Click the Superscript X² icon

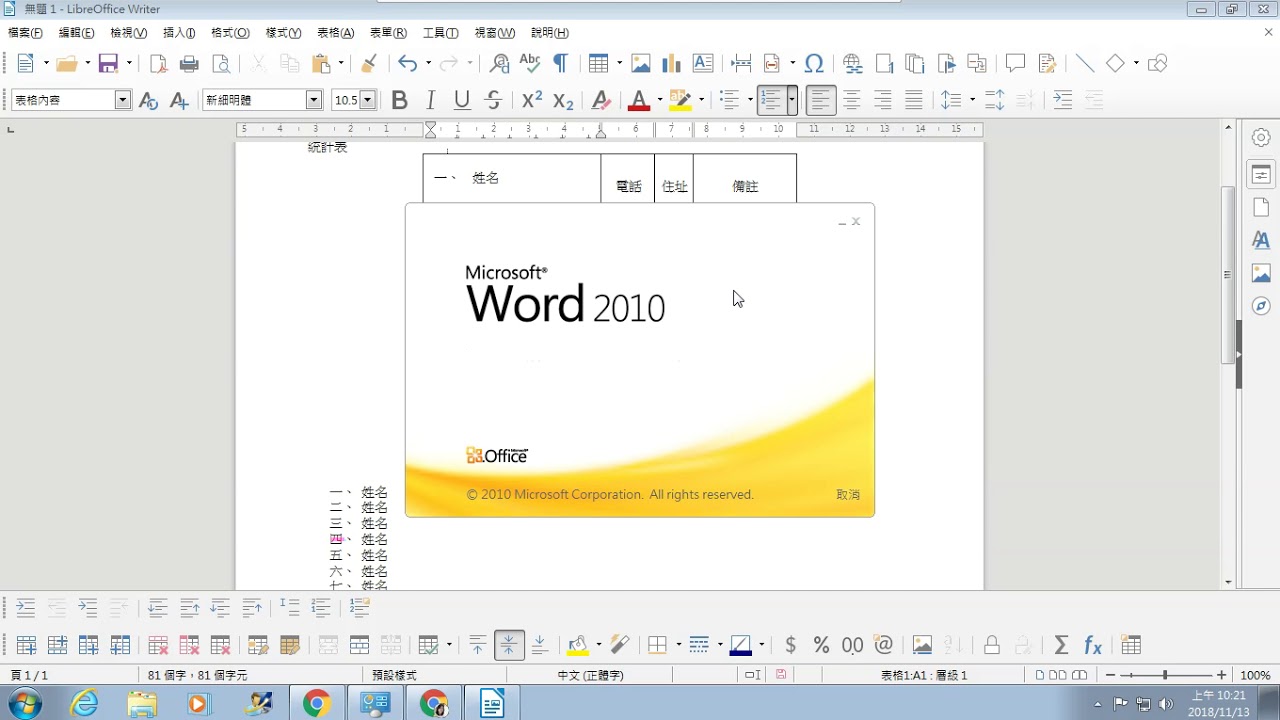[x=532, y=100]
